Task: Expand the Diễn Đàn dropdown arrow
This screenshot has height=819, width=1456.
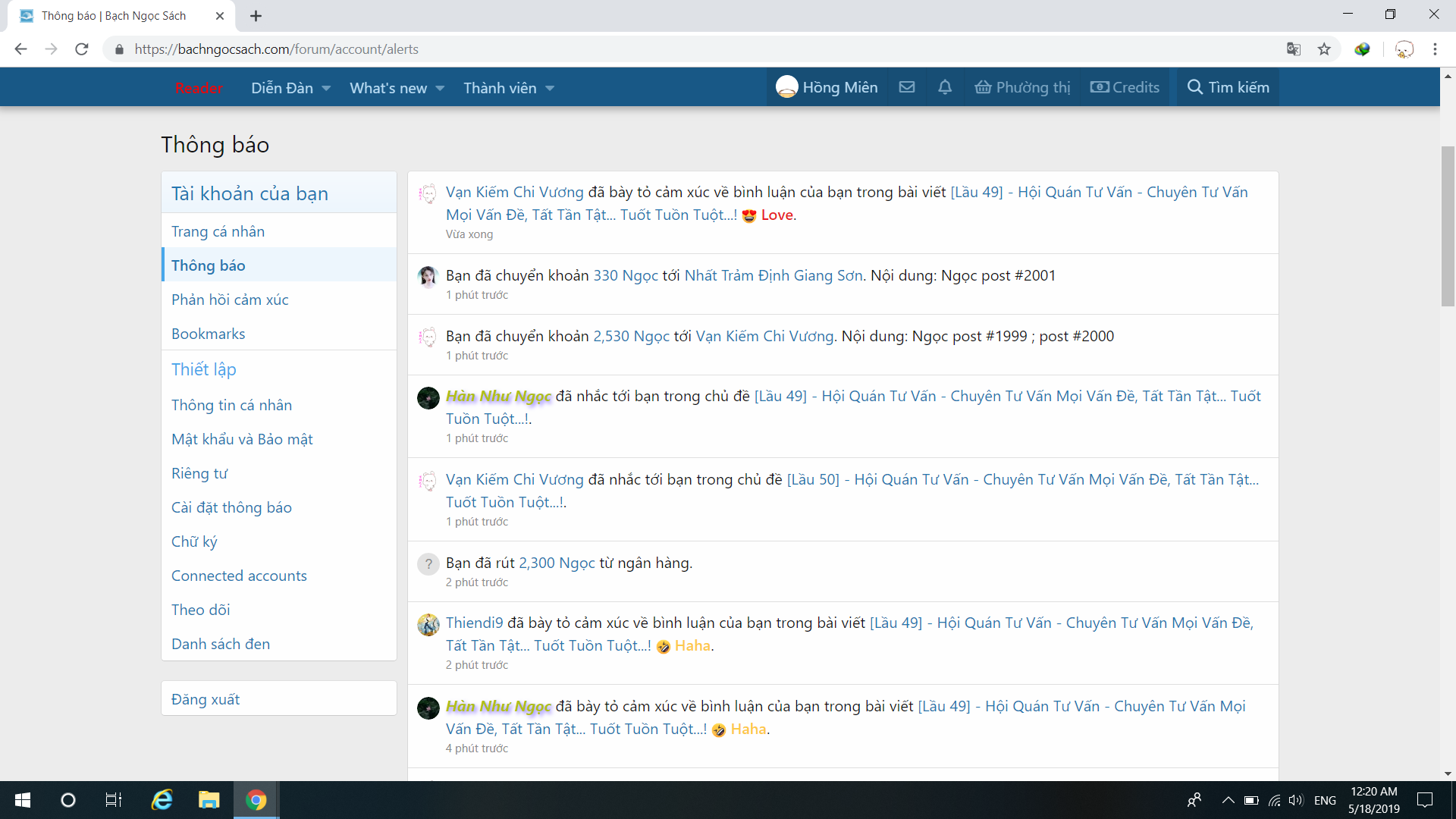Action: click(x=326, y=88)
